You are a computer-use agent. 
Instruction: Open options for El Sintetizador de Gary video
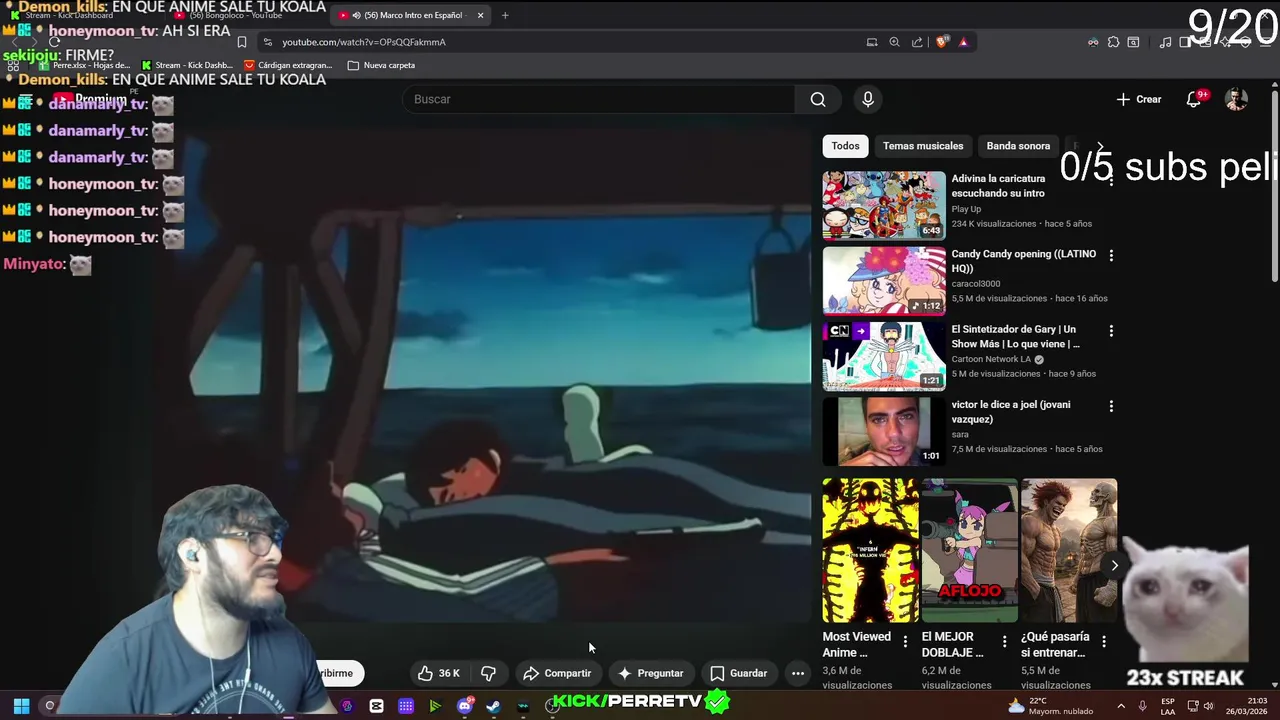tap(1111, 330)
